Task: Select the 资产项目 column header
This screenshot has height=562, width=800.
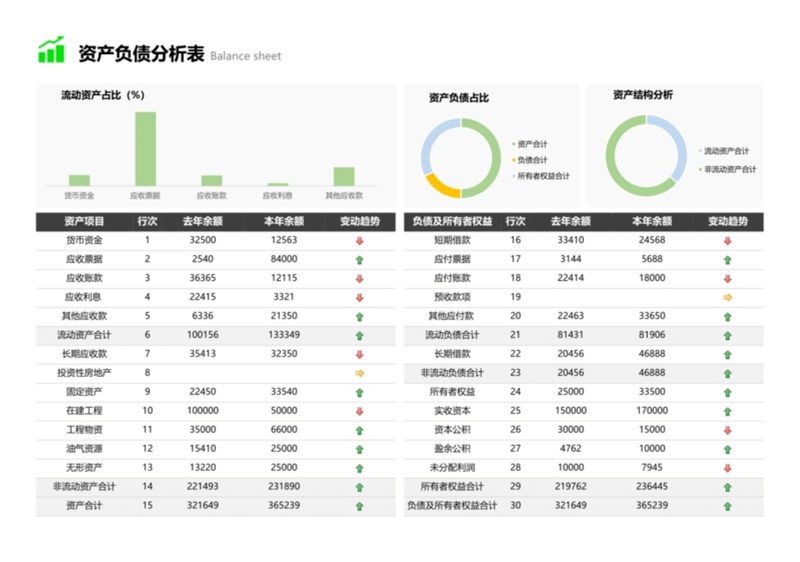Action: point(84,222)
